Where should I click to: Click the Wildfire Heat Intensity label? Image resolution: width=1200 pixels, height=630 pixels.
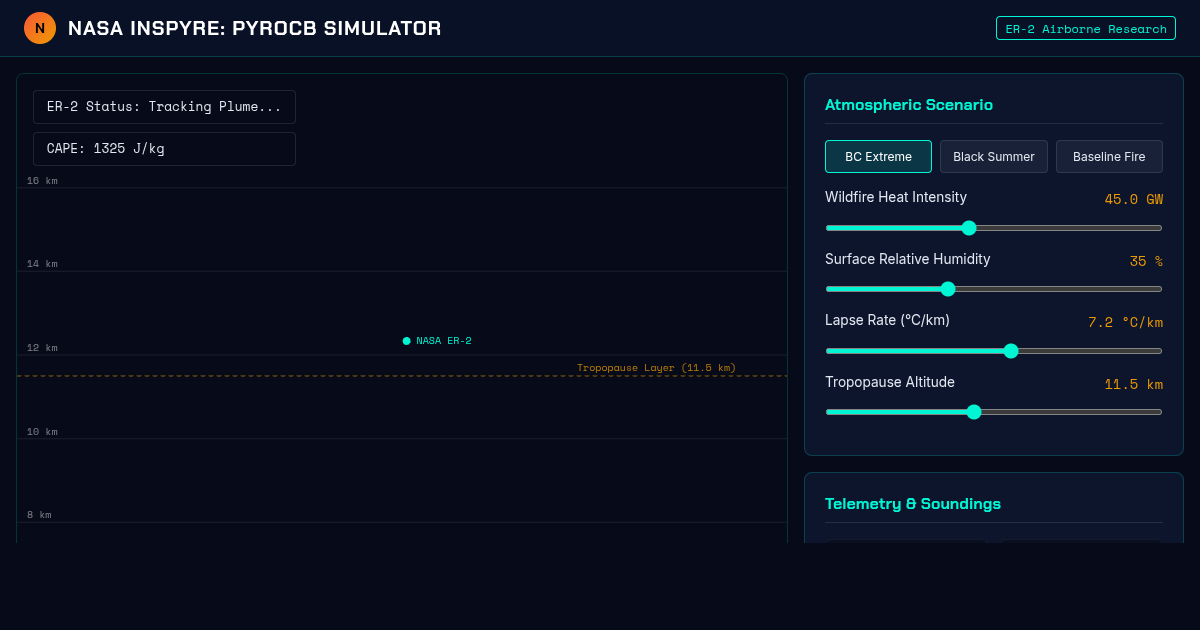click(896, 197)
